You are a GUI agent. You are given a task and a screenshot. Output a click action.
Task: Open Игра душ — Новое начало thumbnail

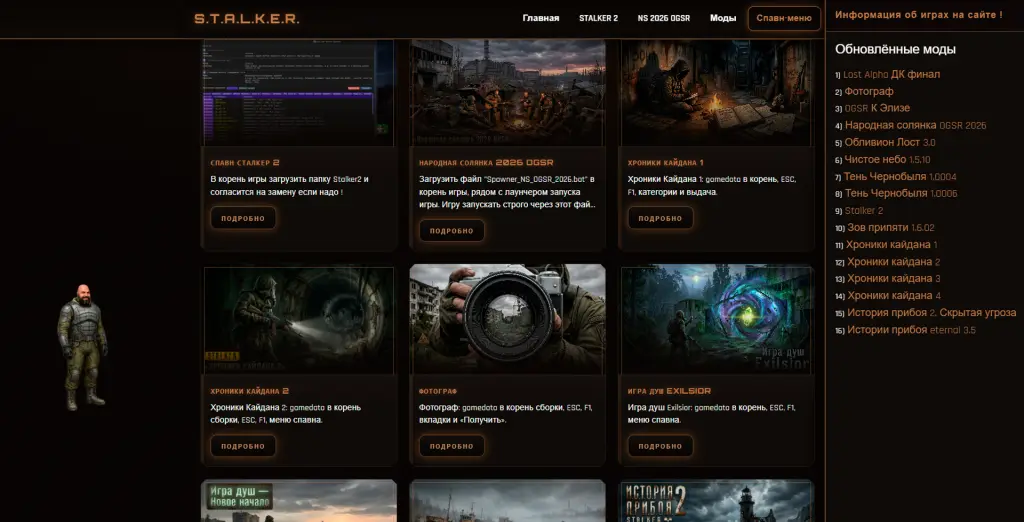click(299, 501)
